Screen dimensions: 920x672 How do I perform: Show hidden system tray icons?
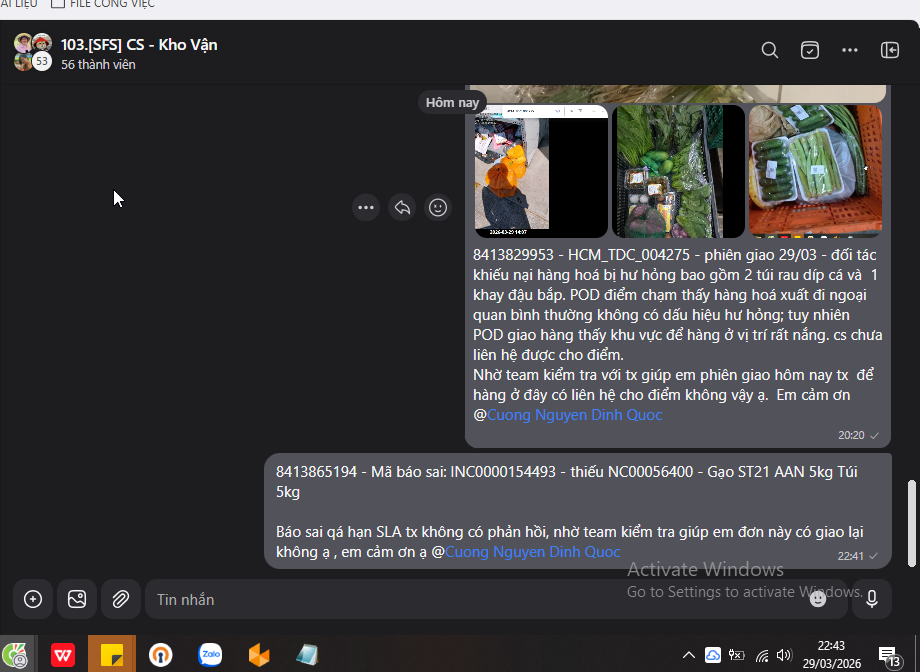(x=689, y=655)
